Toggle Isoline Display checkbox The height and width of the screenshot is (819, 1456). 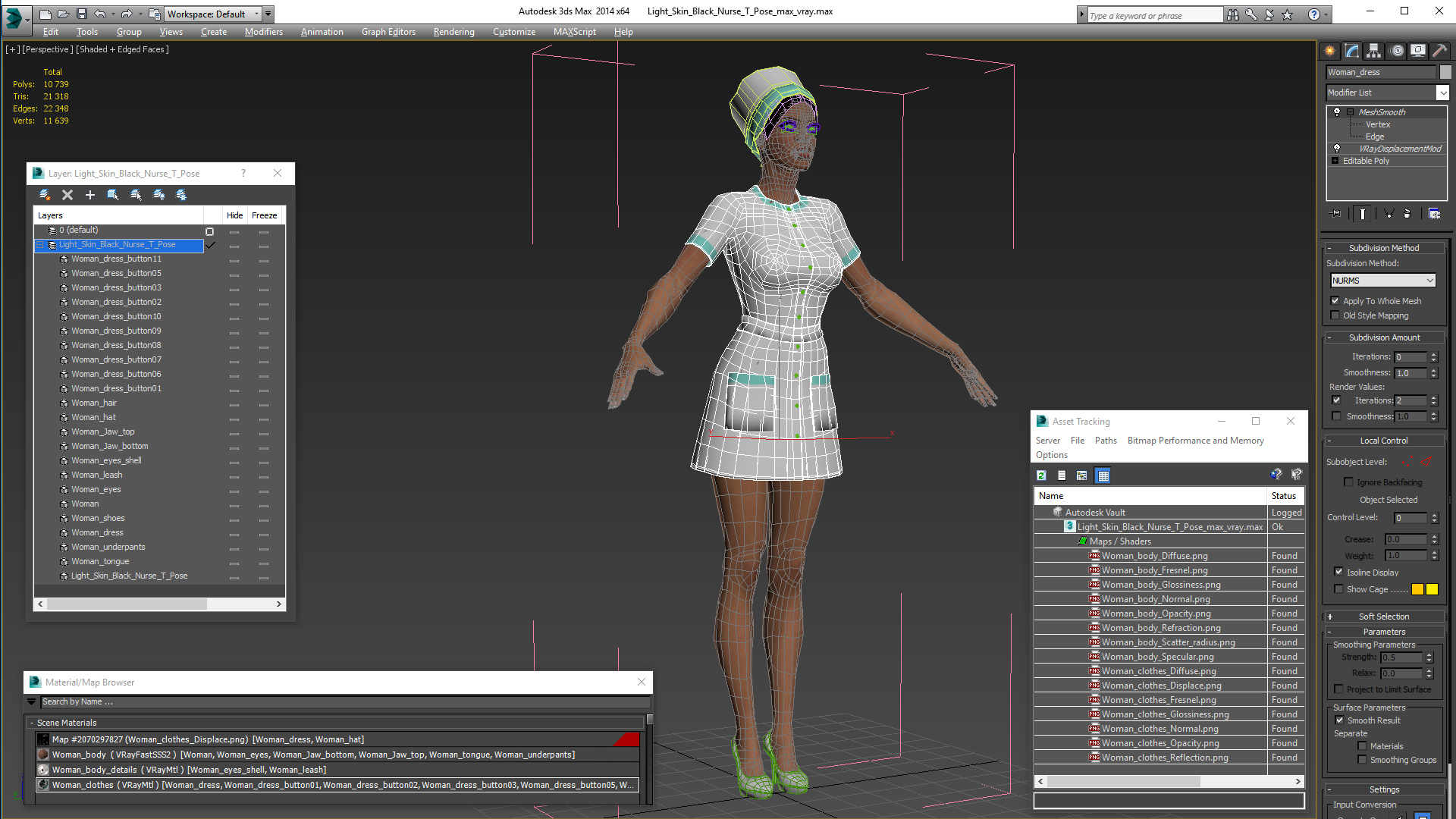[1338, 573]
